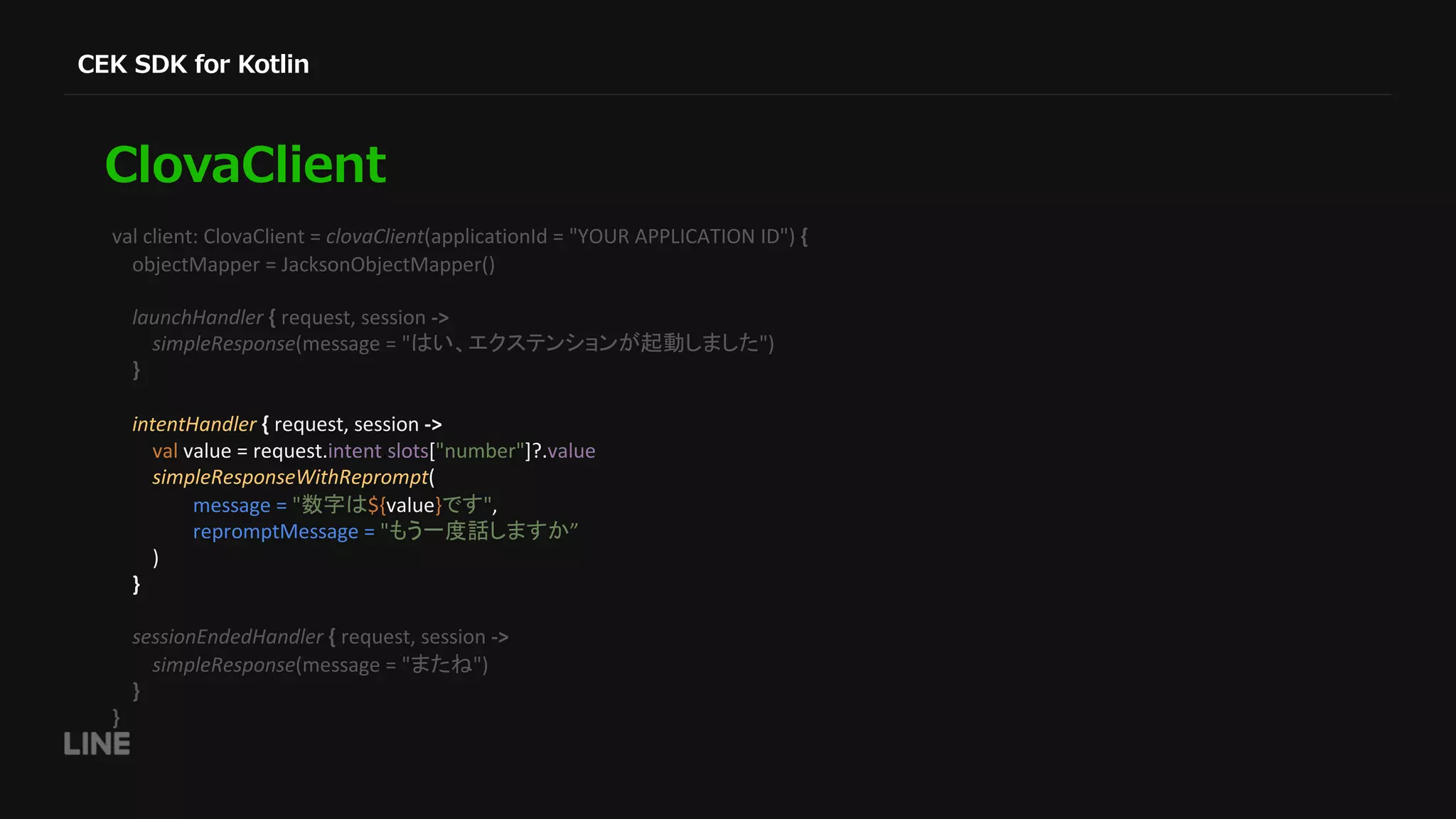Click the highlighted 'intentHandler' keyword
Viewport: 1456px width, 819px height.
[x=194, y=424]
